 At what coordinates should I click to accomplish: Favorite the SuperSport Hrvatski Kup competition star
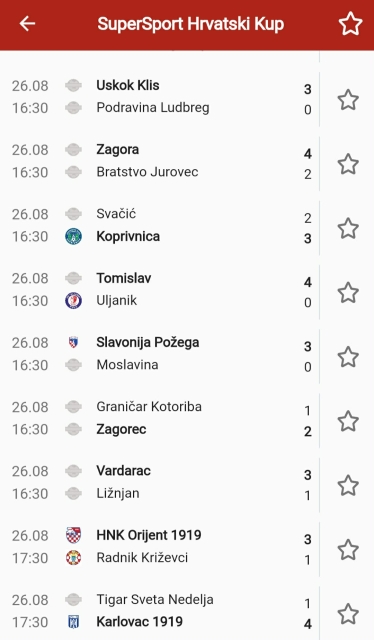(x=350, y=24)
